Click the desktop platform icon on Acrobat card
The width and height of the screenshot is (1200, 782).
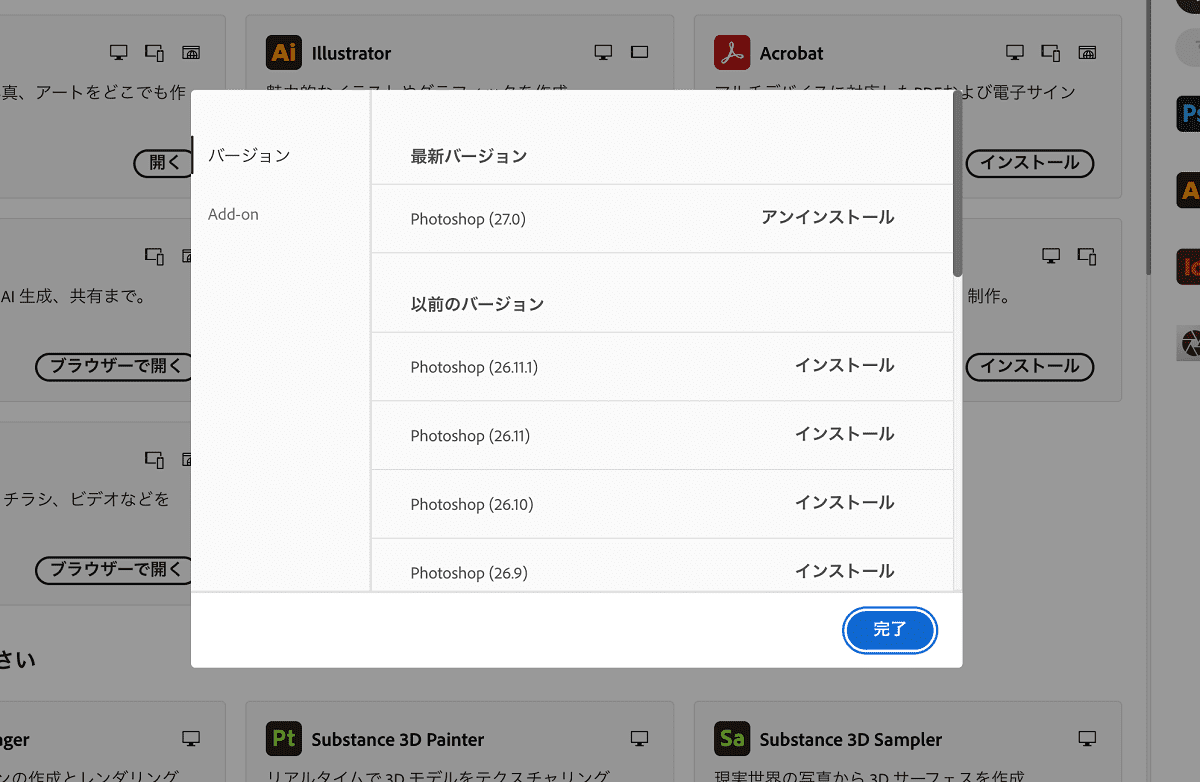[x=1015, y=52]
